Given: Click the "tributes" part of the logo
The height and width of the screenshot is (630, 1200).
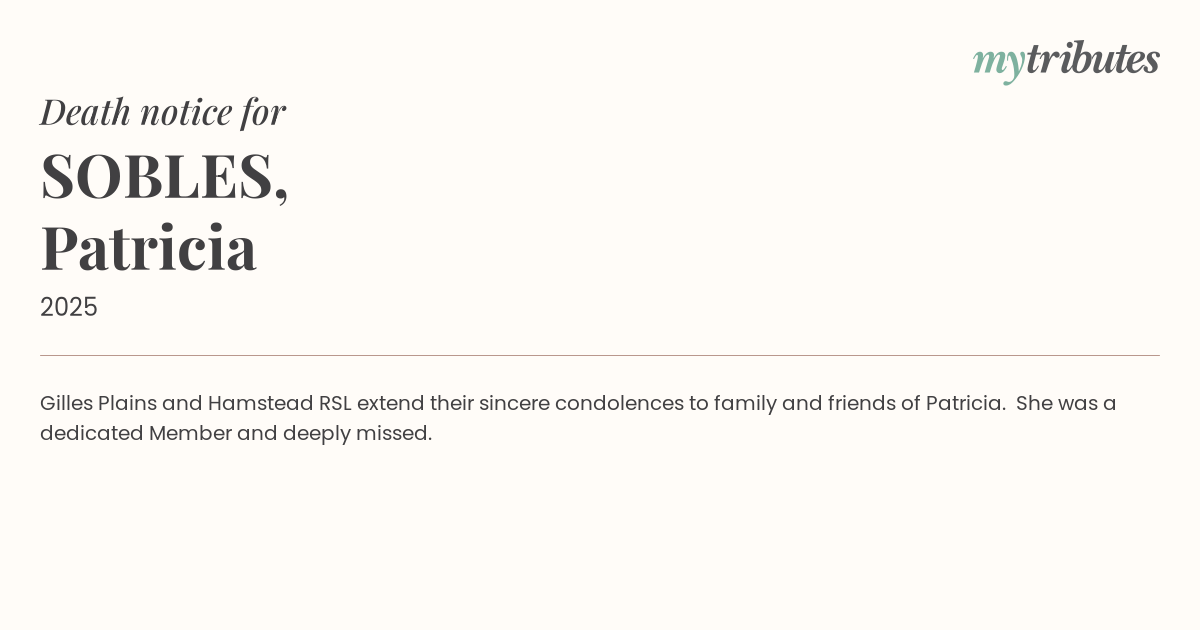Looking at the screenshot, I should 1092,59.
